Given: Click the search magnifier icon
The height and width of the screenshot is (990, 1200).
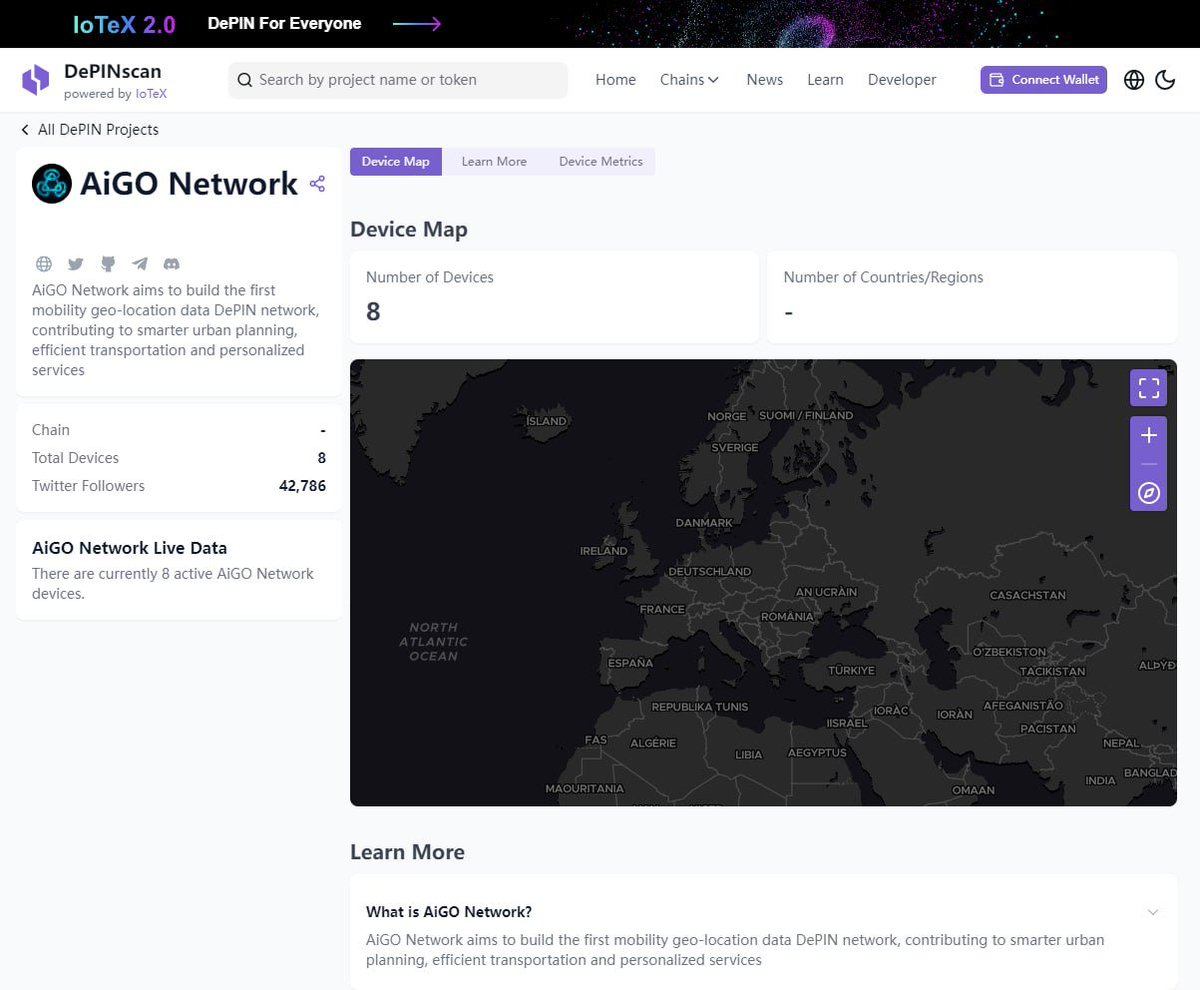Looking at the screenshot, I should pyautogui.click(x=245, y=80).
